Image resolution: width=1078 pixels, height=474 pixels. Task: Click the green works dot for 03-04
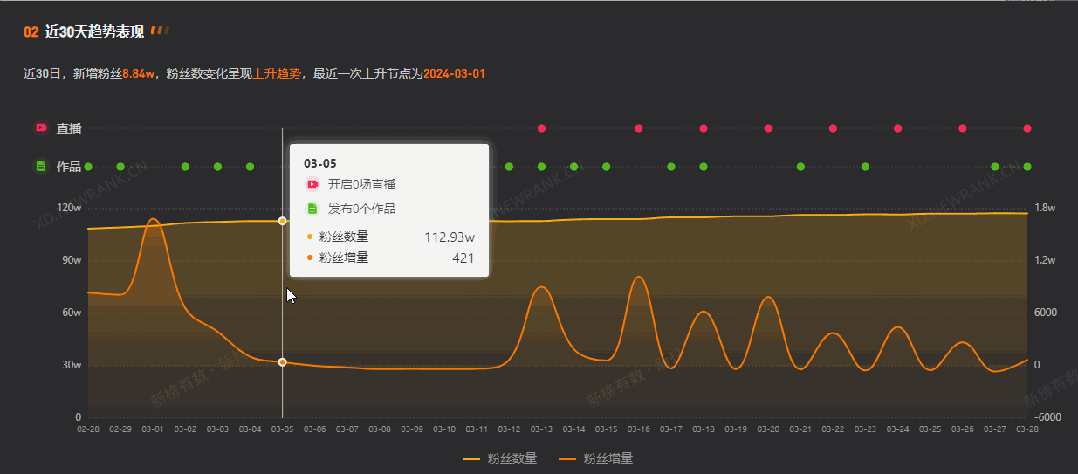[250, 166]
